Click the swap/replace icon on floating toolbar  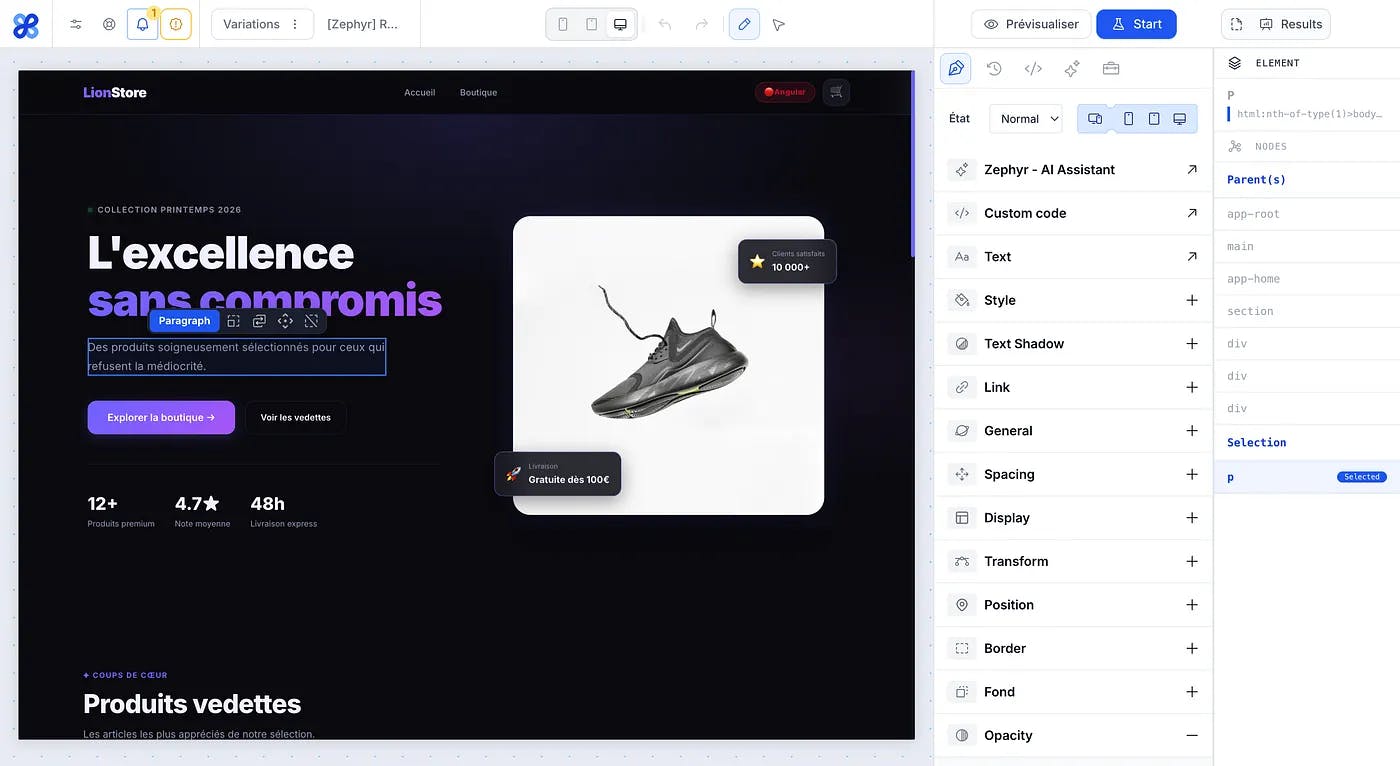pyautogui.click(x=259, y=321)
